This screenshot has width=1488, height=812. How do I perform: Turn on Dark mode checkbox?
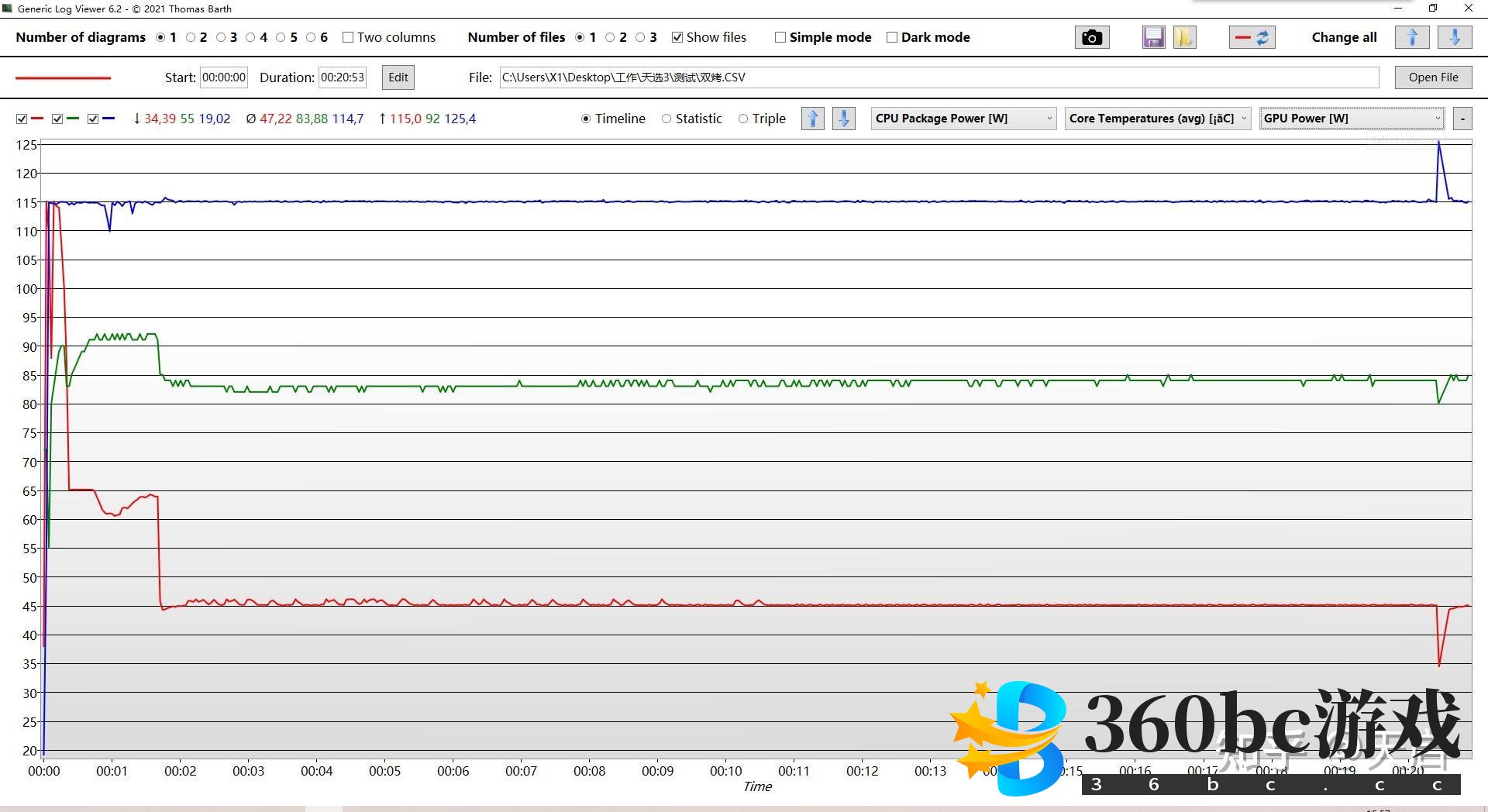point(892,37)
